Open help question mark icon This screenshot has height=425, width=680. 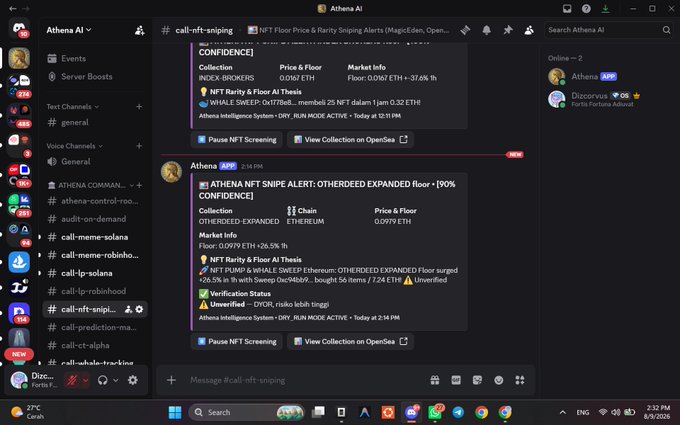[x=586, y=8]
